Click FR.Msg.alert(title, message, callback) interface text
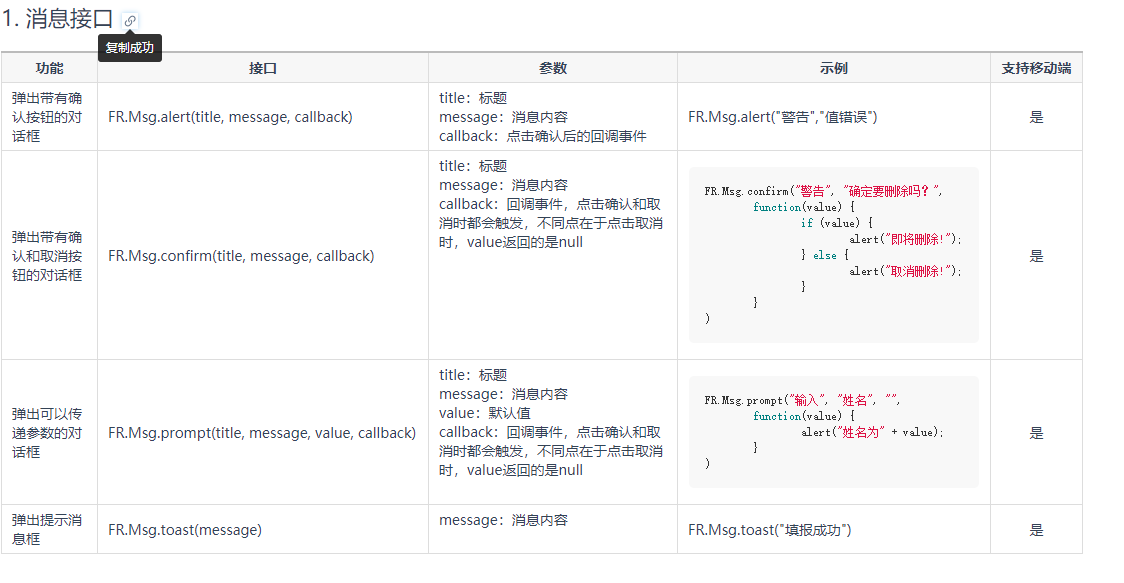This screenshot has width=1124, height=583. (x=230, y=117)
